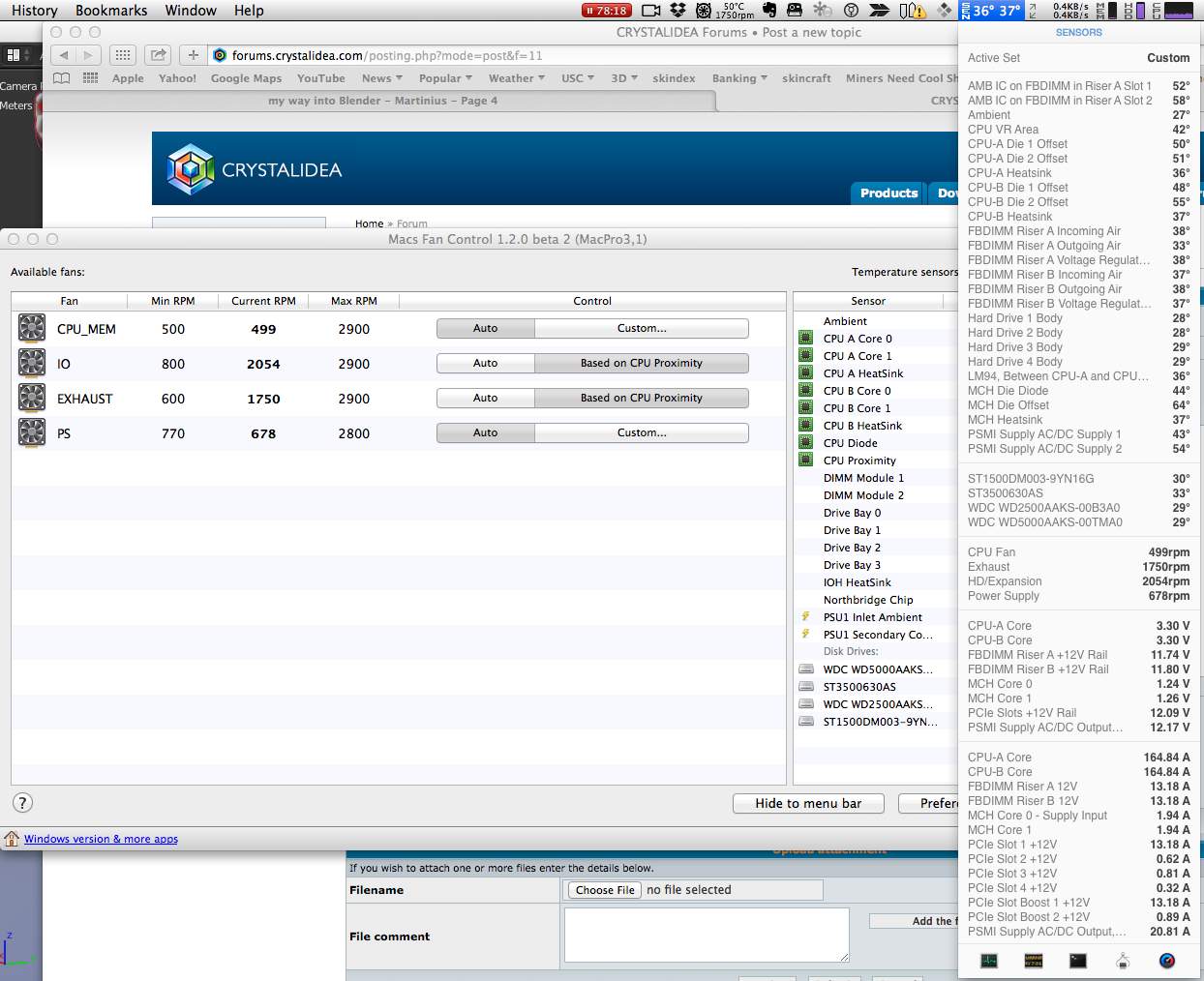
Task: Open the Google Maps bookmark
Action: [x=246, y=78]
